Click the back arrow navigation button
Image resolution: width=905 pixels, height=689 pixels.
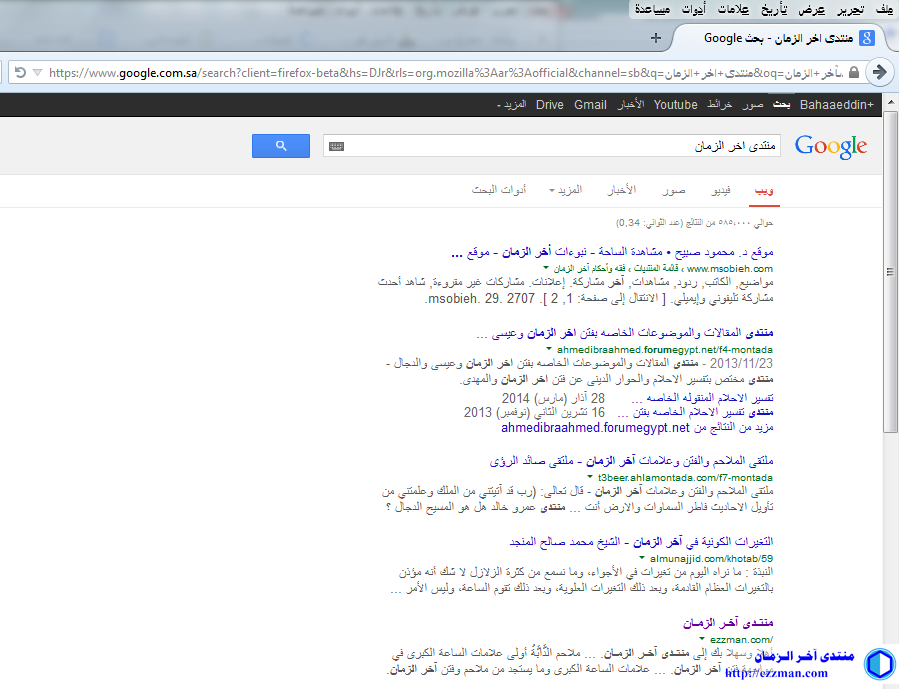tap(880, 72)
